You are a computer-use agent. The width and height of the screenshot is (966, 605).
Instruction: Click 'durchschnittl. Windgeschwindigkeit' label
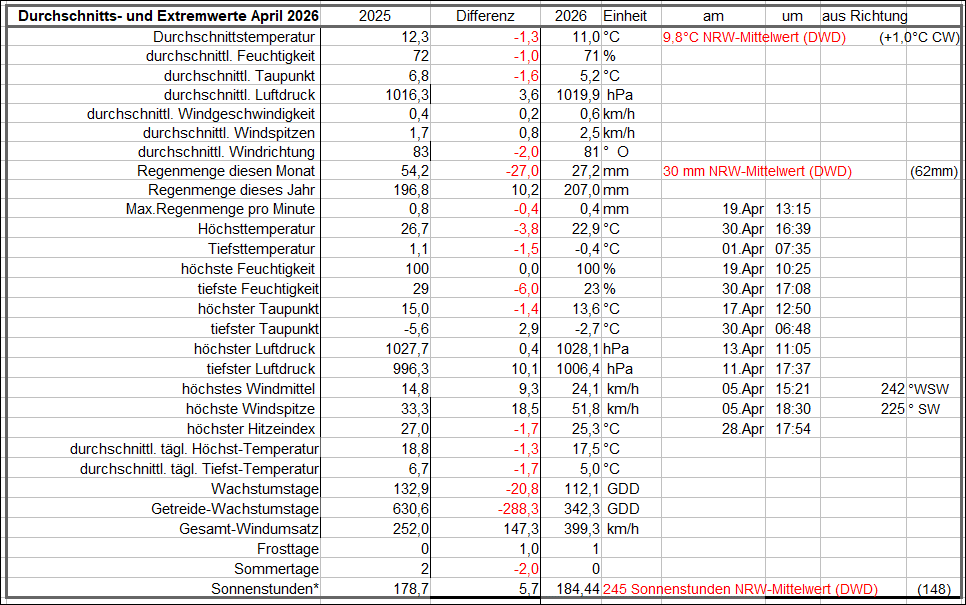[x=201, y=115]
